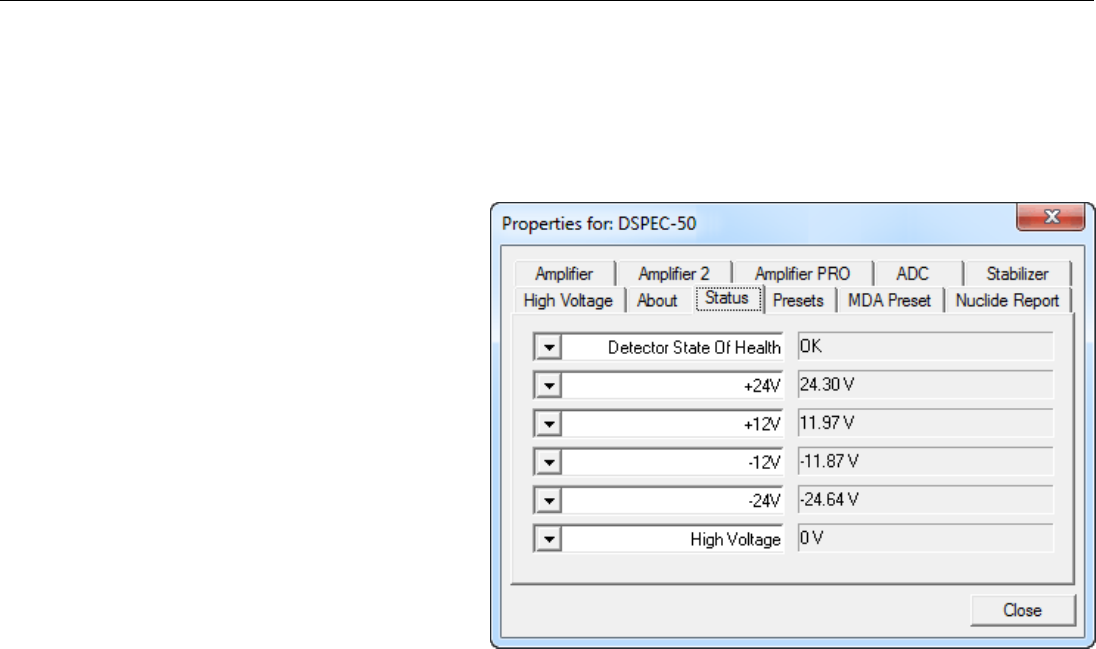1096x649 pixels.
Task: Go to the Stabilizer tab
Action: (x=1017, y=273)
